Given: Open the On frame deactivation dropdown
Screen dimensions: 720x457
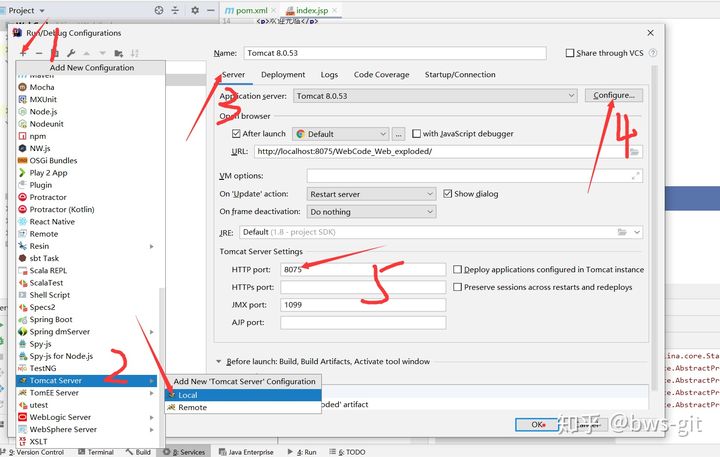Looking at the screenshot, I should tap(371, 212).
